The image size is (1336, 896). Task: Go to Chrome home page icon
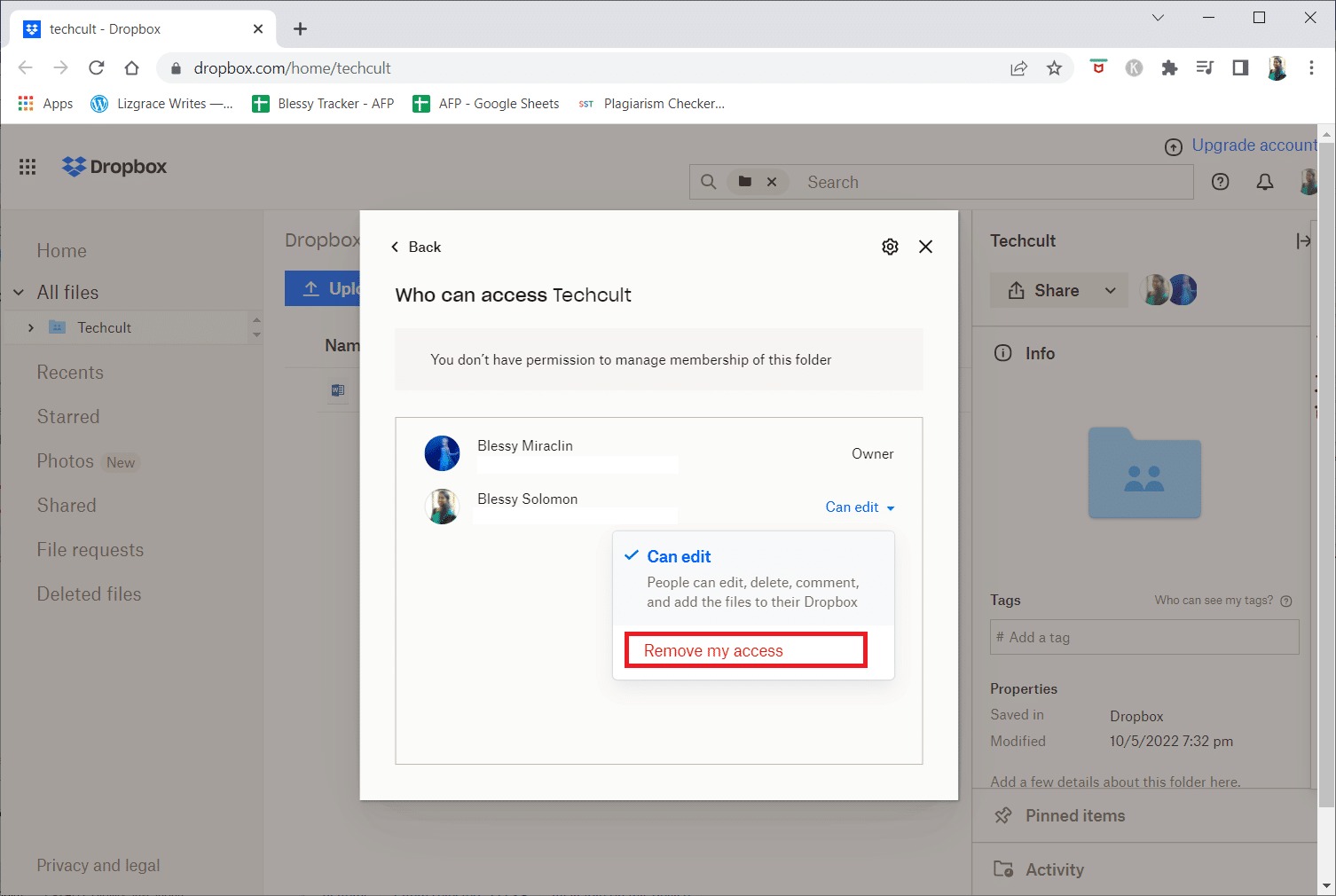click(x=131, y=67)
